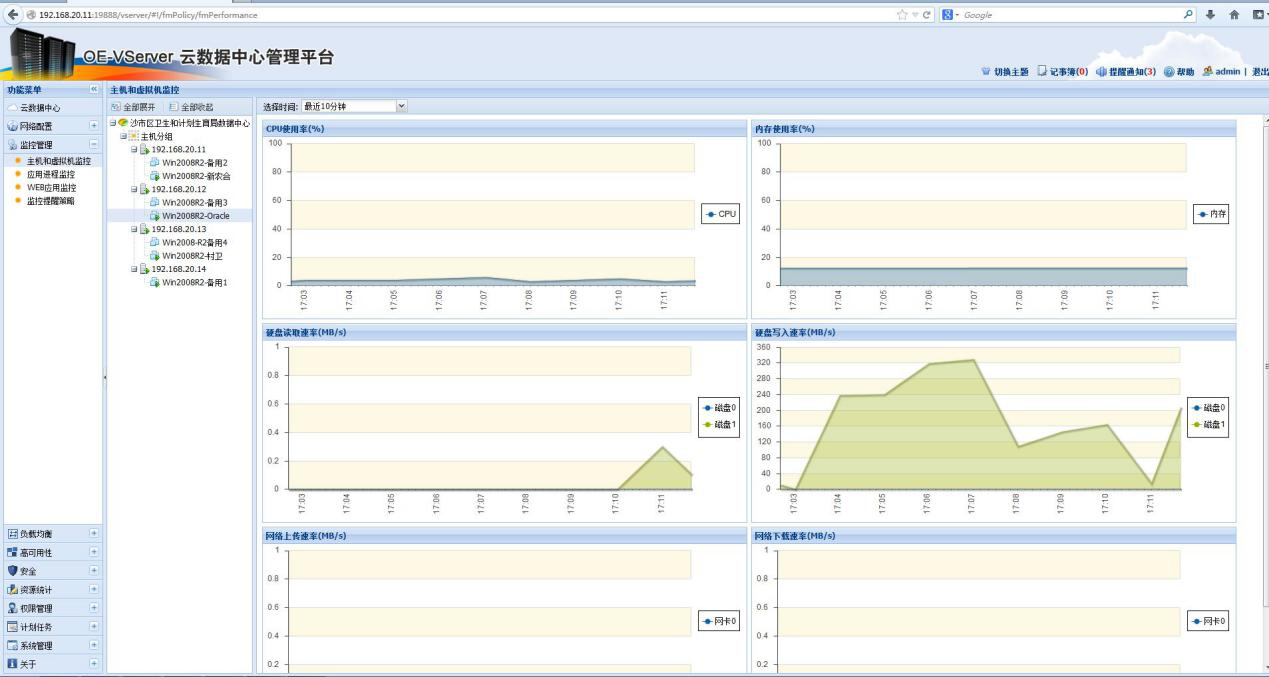
Task: Select 应用进程监控 in the monitoring menu
Action: pos(50,174)
